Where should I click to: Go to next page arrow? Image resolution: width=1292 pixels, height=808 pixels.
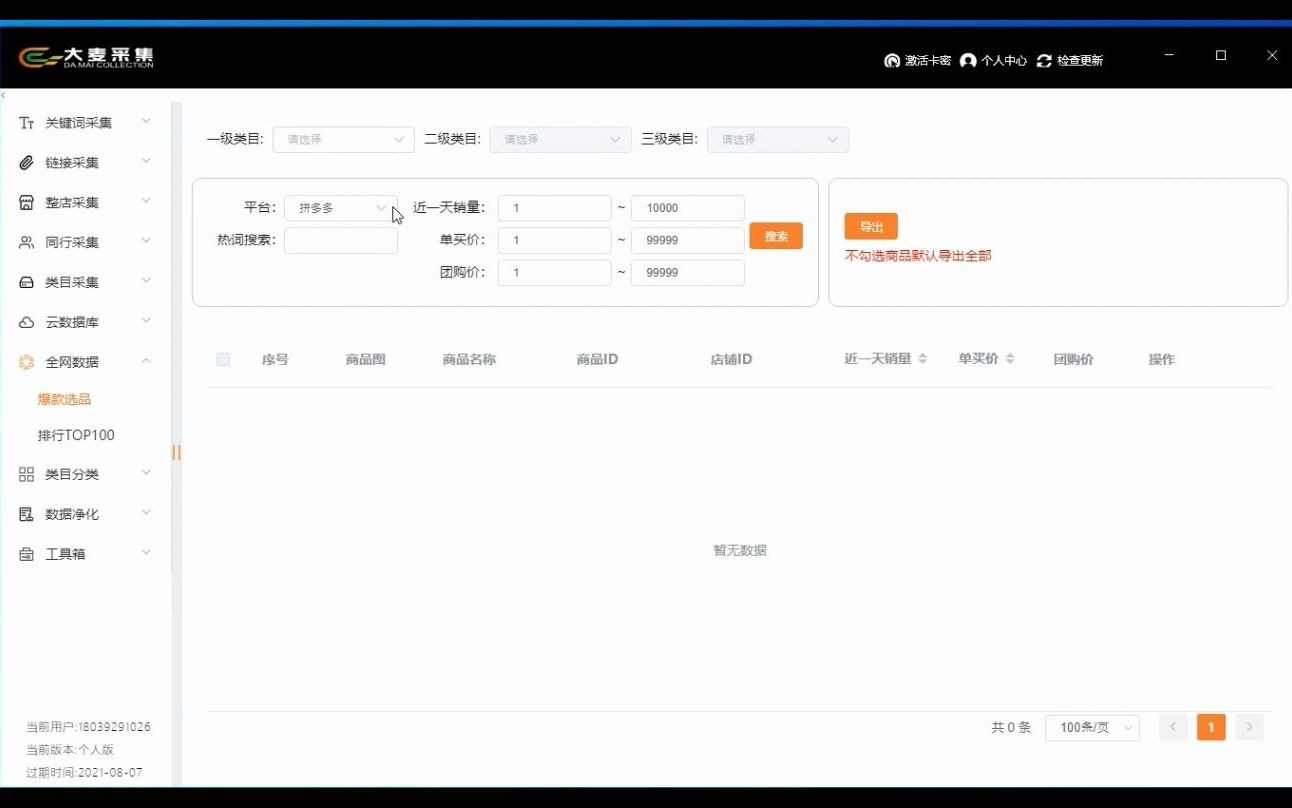[1249, 727]
